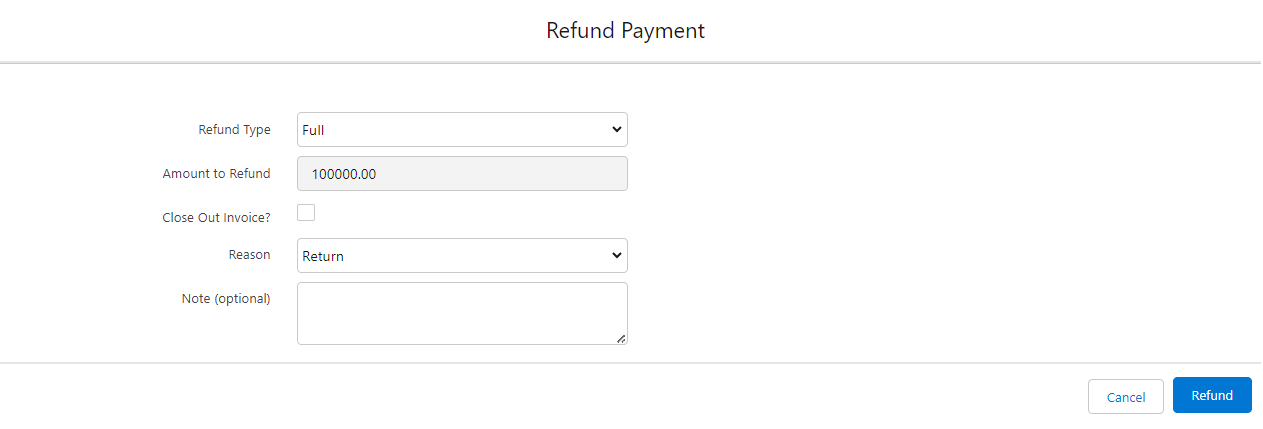Screen dimensions: 1263x429
Task: Select the Amount to Refund field
Action: (x=462, y=174)
